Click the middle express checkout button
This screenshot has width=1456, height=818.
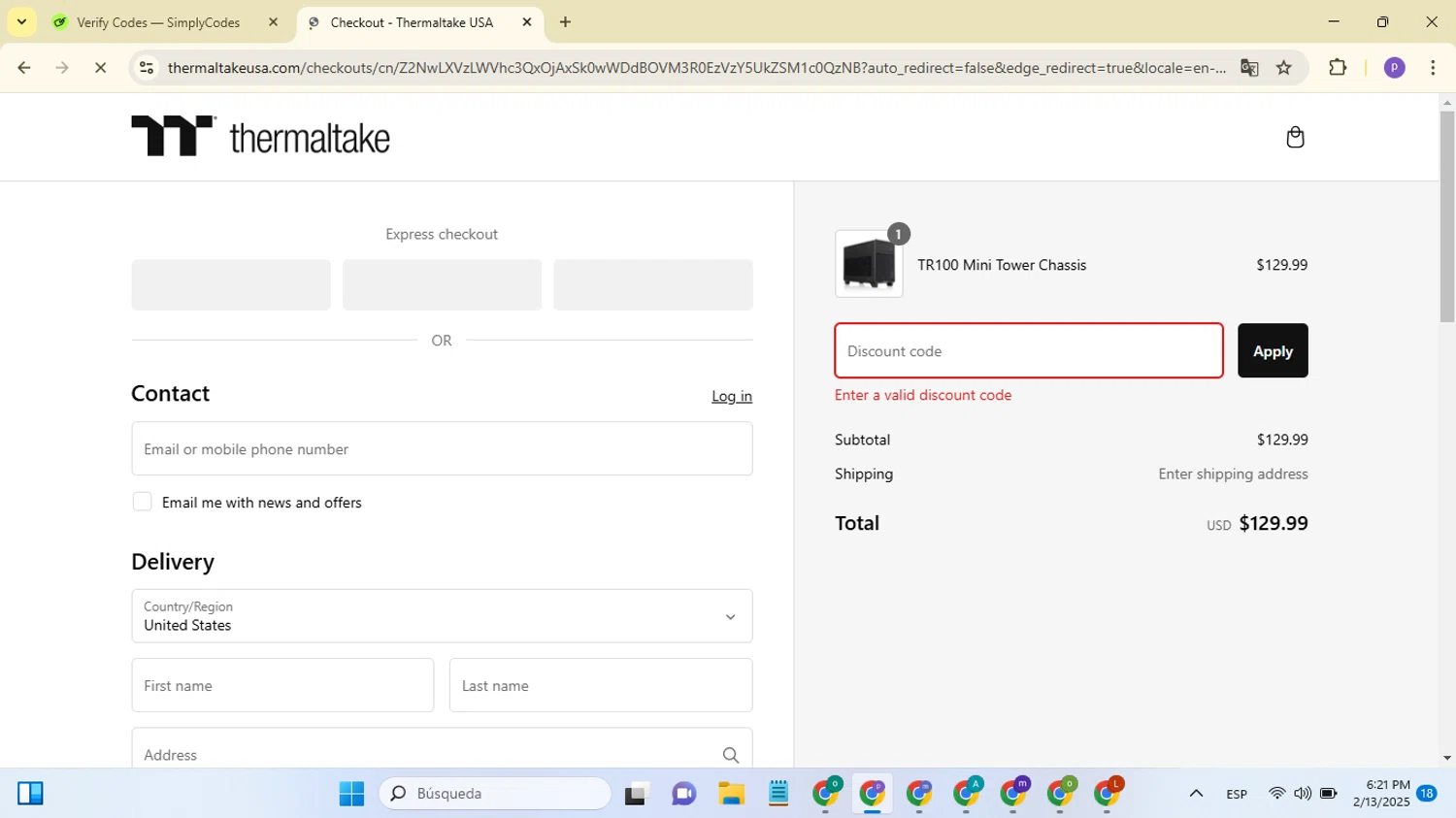click(442, 284)
